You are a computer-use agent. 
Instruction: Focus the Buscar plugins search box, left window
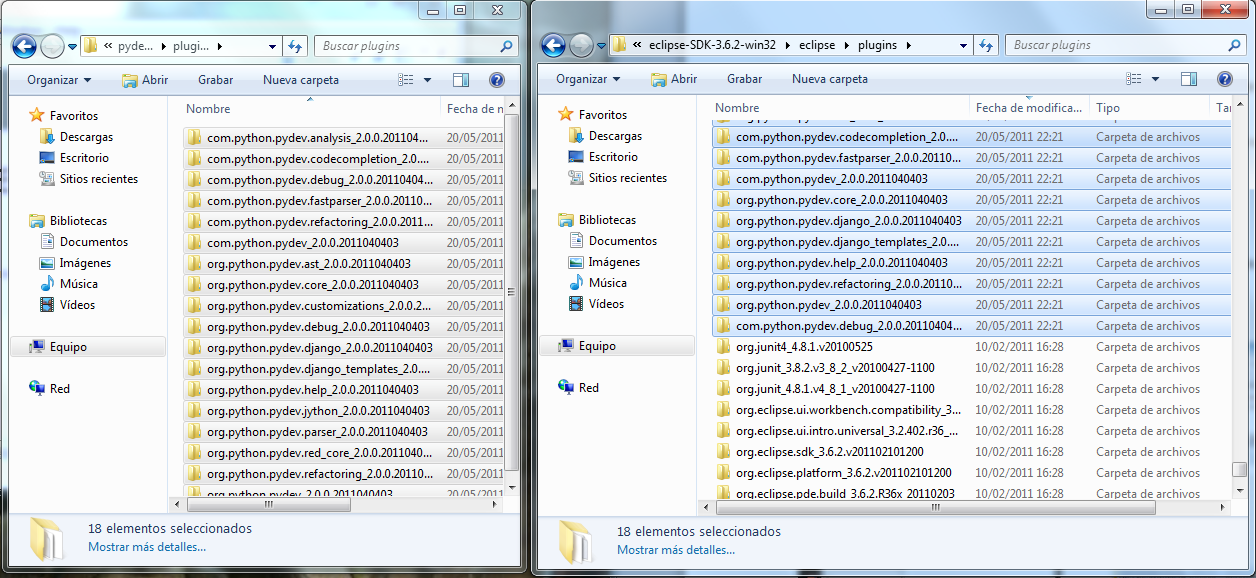click(416, 46)
